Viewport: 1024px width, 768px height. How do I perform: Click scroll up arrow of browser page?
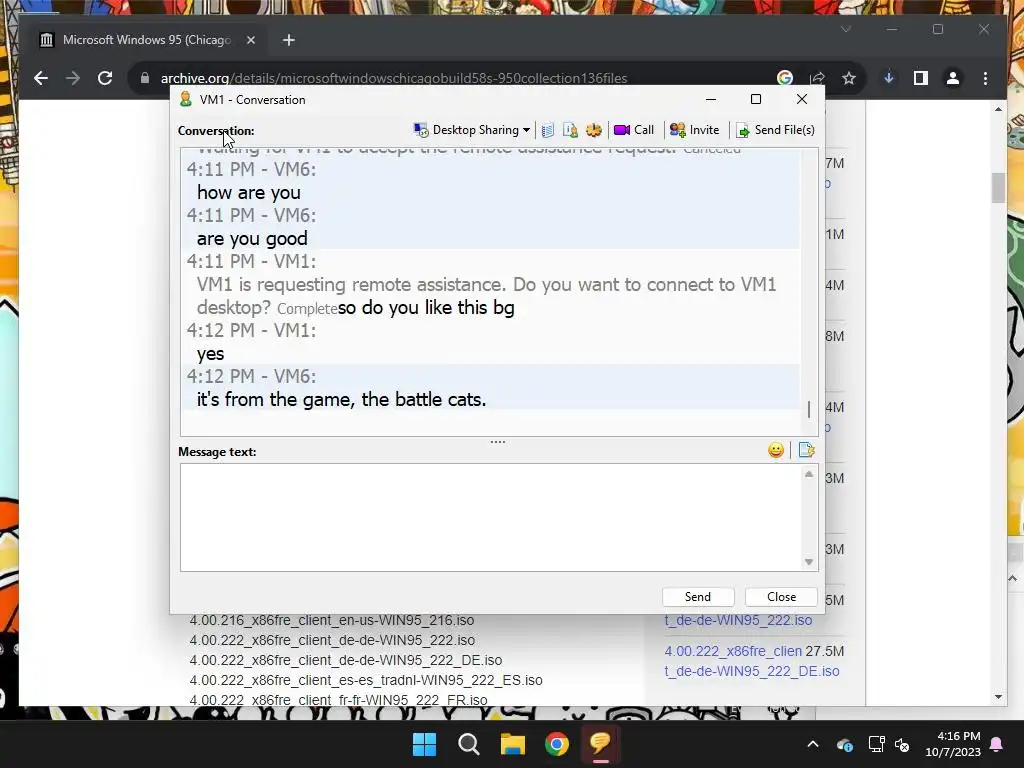(x=998, y=109)
